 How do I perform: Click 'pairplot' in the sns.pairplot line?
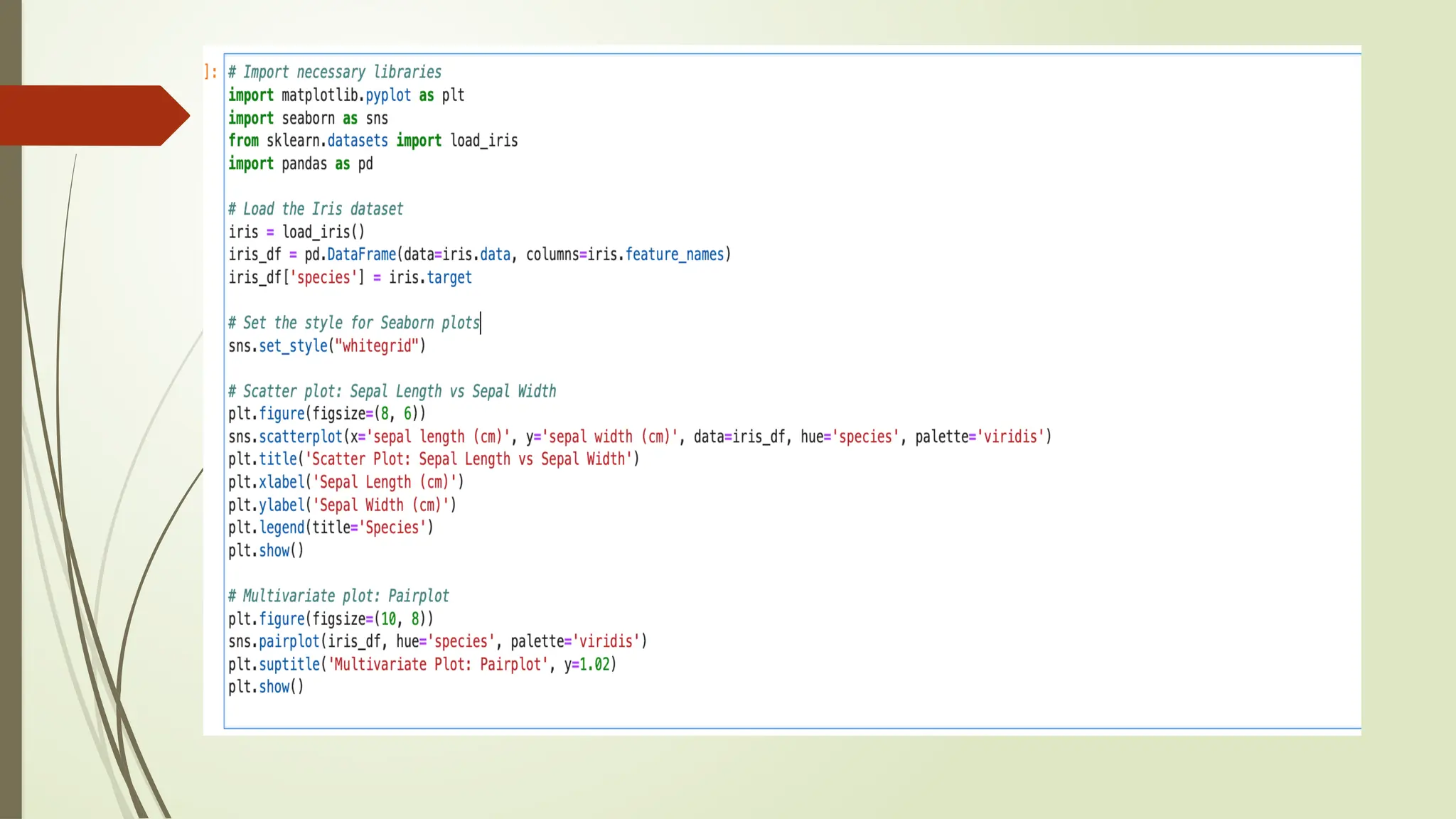[289, 641]
